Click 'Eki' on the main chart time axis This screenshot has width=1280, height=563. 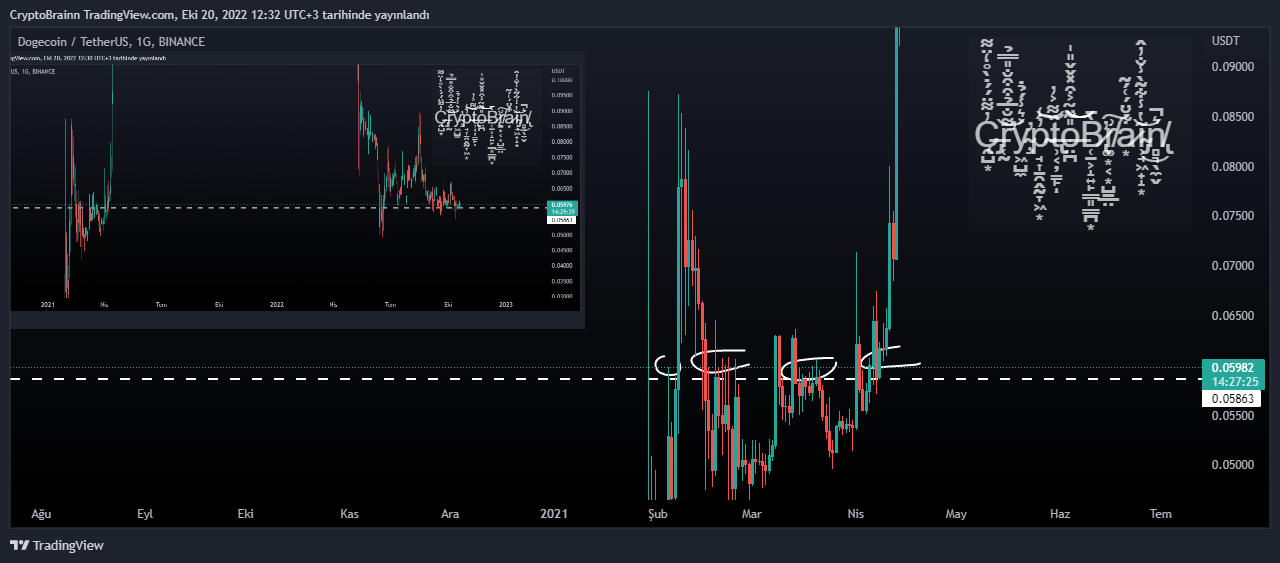(246, 514)
